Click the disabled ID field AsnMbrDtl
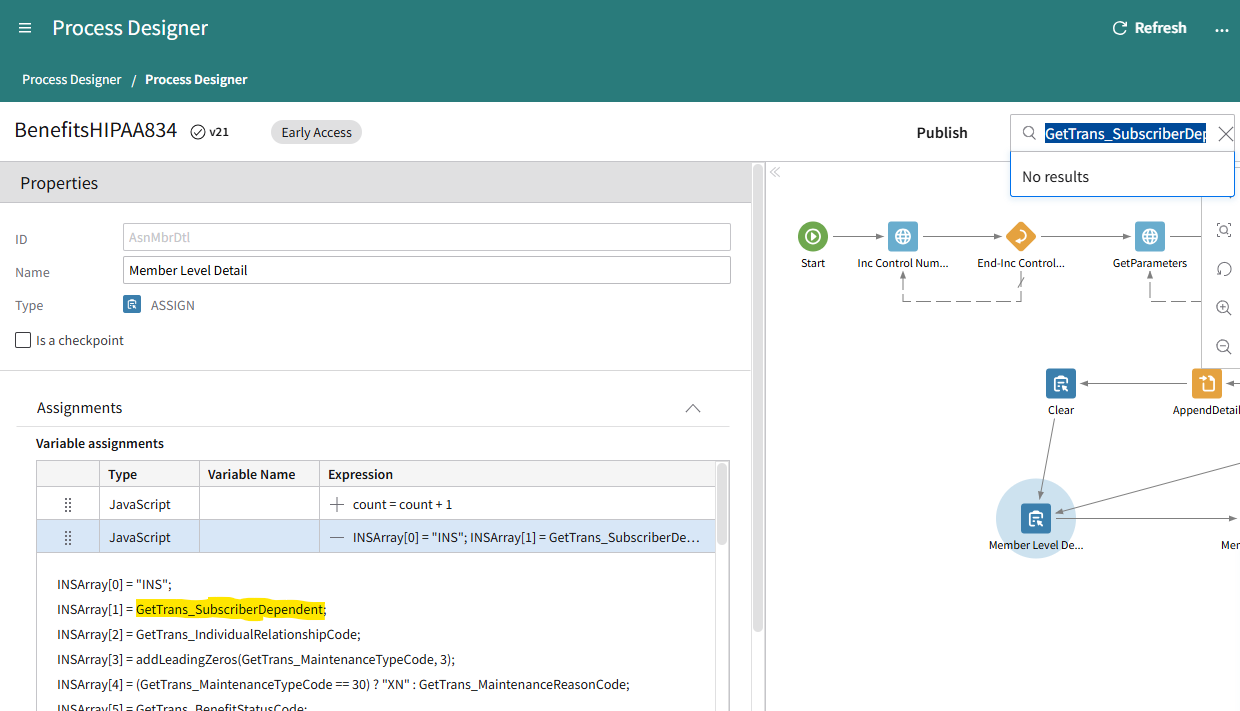Viewport: 1240px width, 711px height. coord(427,237)
